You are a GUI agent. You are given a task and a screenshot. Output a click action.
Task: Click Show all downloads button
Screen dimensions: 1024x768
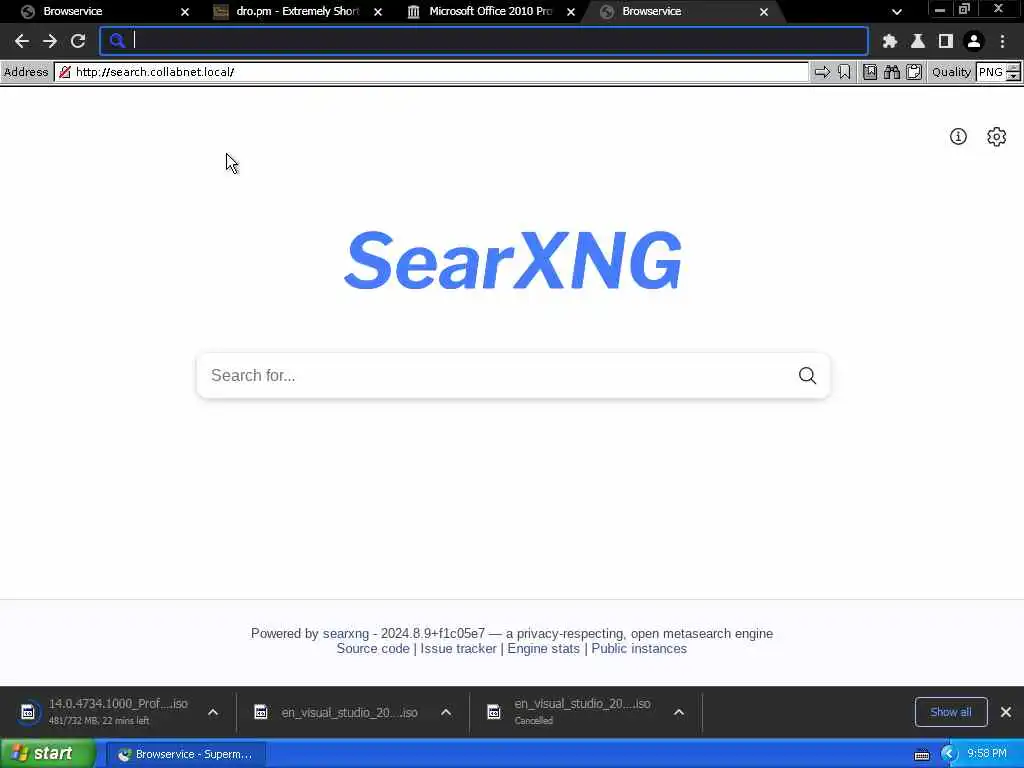(951, 712)
